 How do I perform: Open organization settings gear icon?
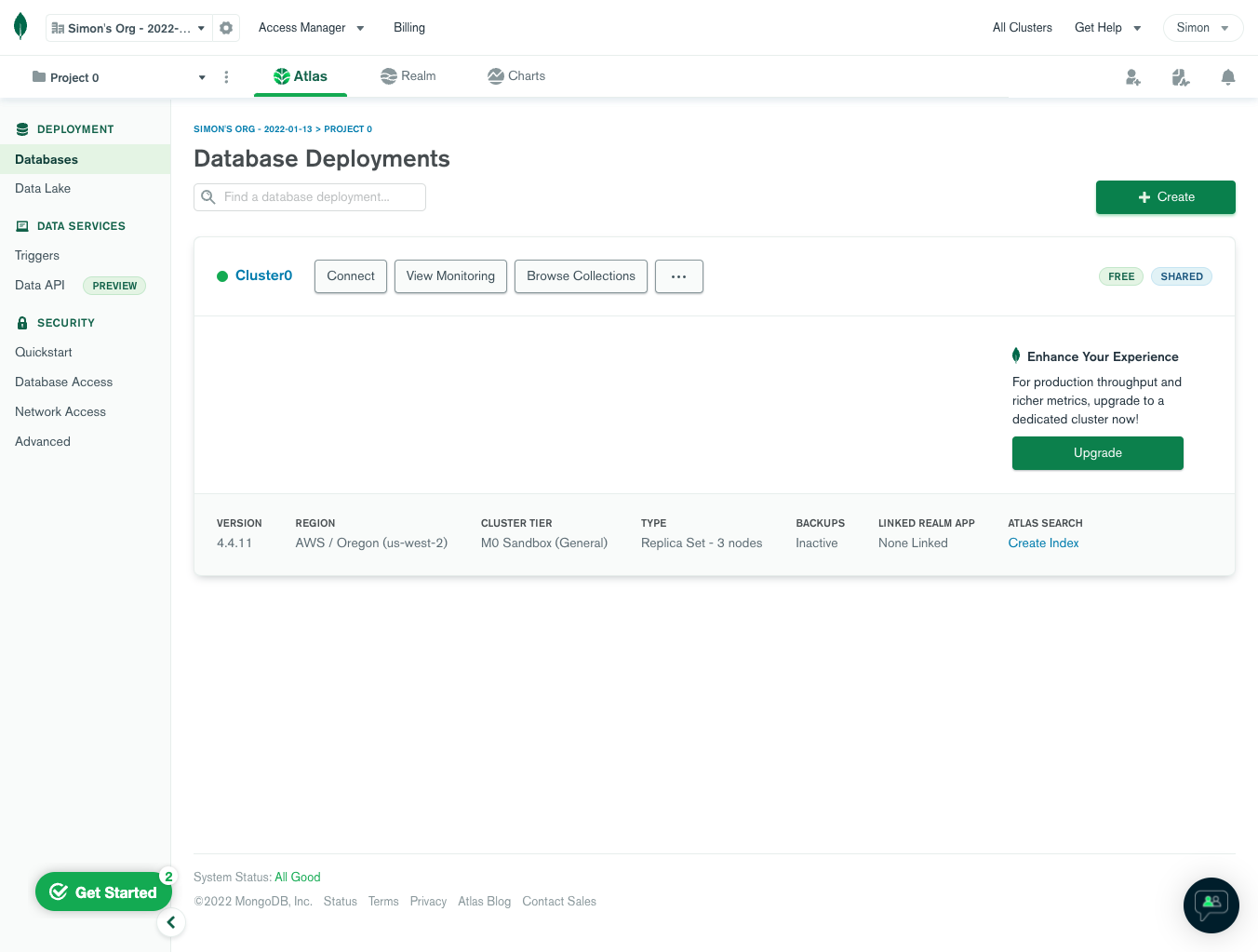pos(226,28)
